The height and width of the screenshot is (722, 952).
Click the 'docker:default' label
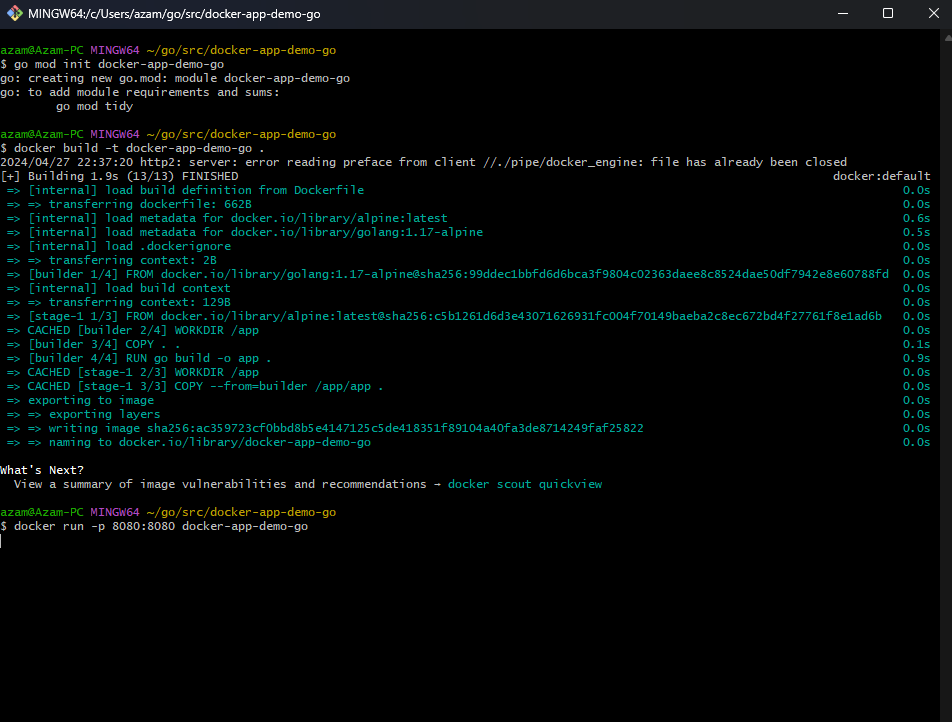point(881,176)
